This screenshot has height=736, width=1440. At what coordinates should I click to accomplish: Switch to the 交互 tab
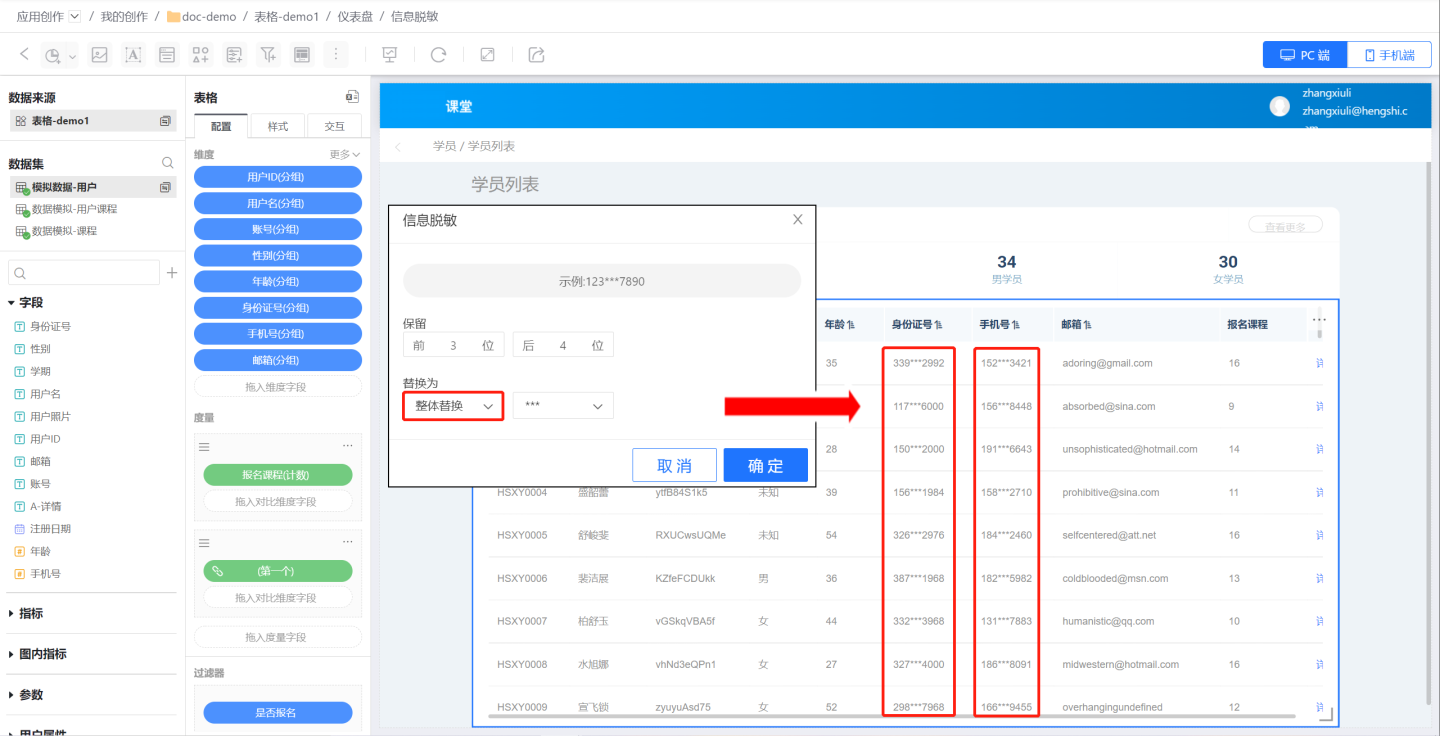click(334, 126)
